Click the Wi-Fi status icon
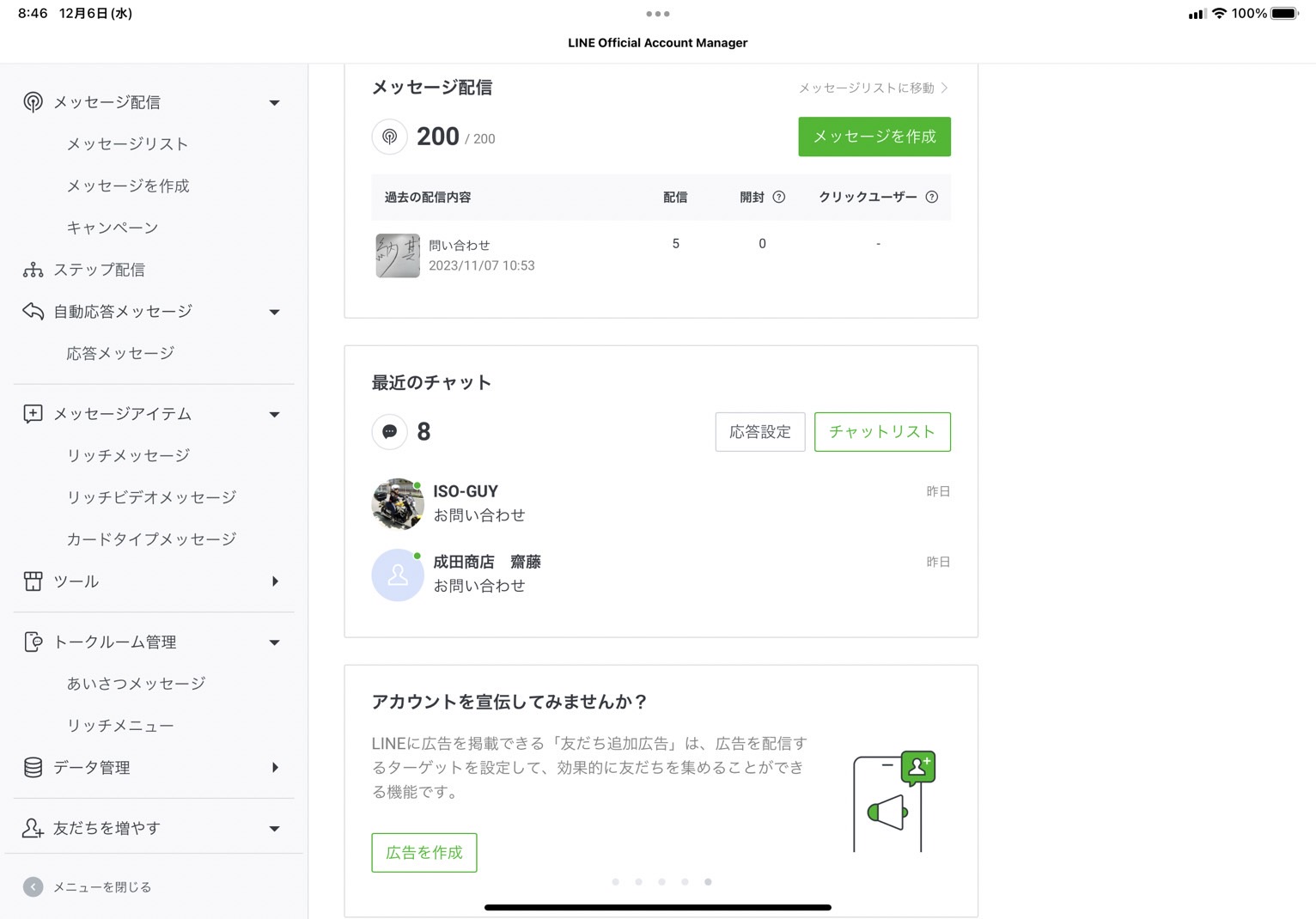 coord(1219,14)
